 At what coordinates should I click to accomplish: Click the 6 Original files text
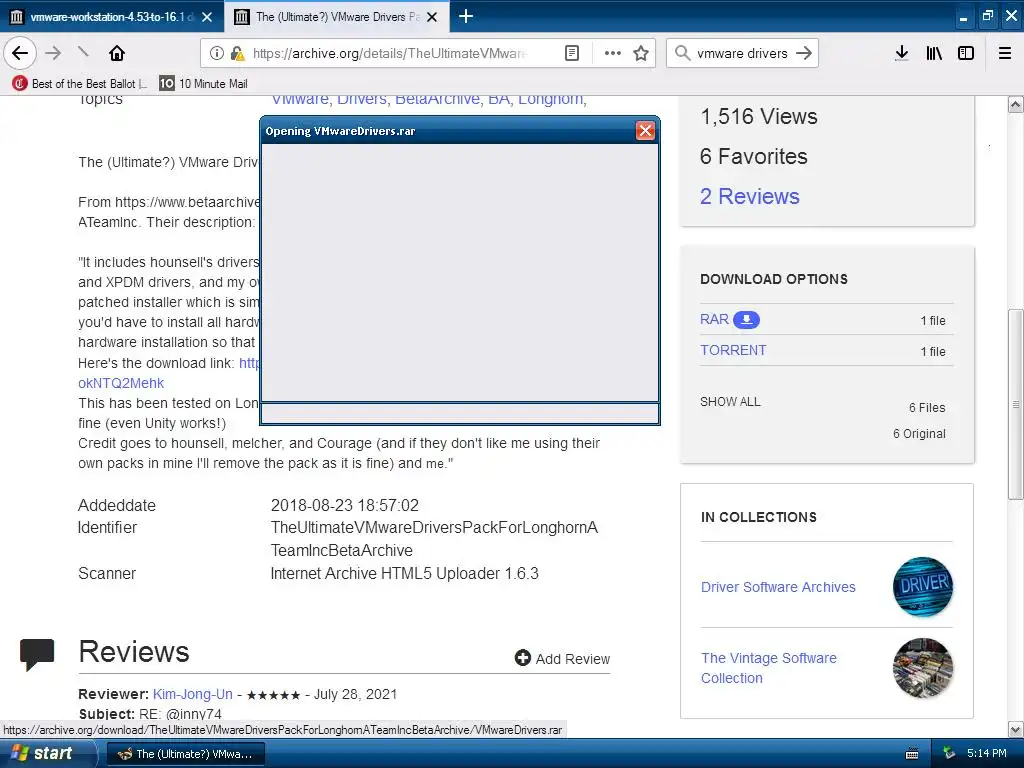click(920, 434)
